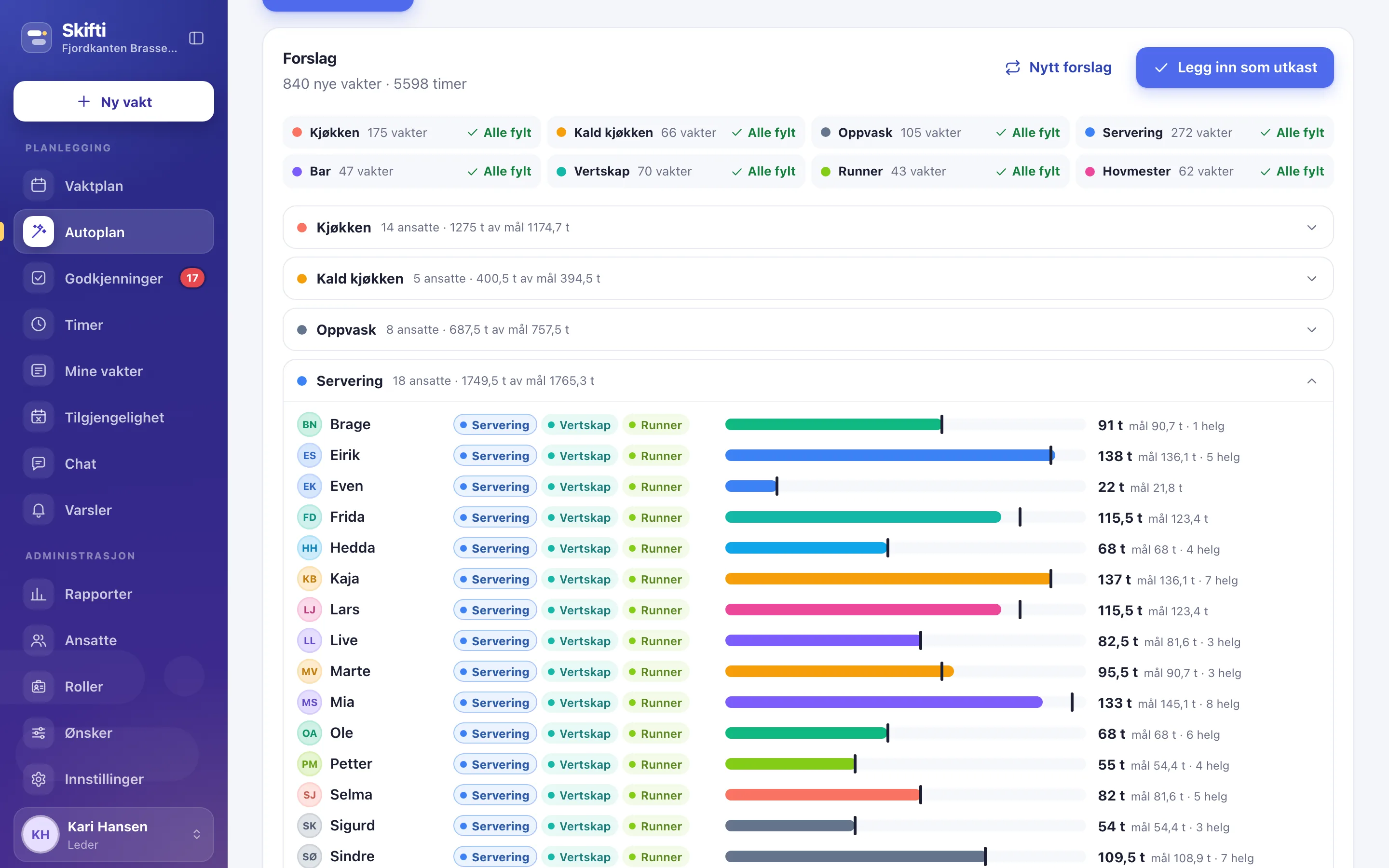Image resolution: width=1389 pixels, height=868 pixels.
Task: Open the Vaktplan menu item
Action: [x=114, y=186]
